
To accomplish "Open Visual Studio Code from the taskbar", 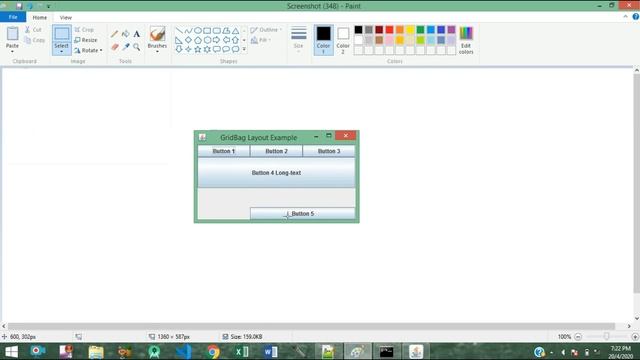I will tap(184, 351).
